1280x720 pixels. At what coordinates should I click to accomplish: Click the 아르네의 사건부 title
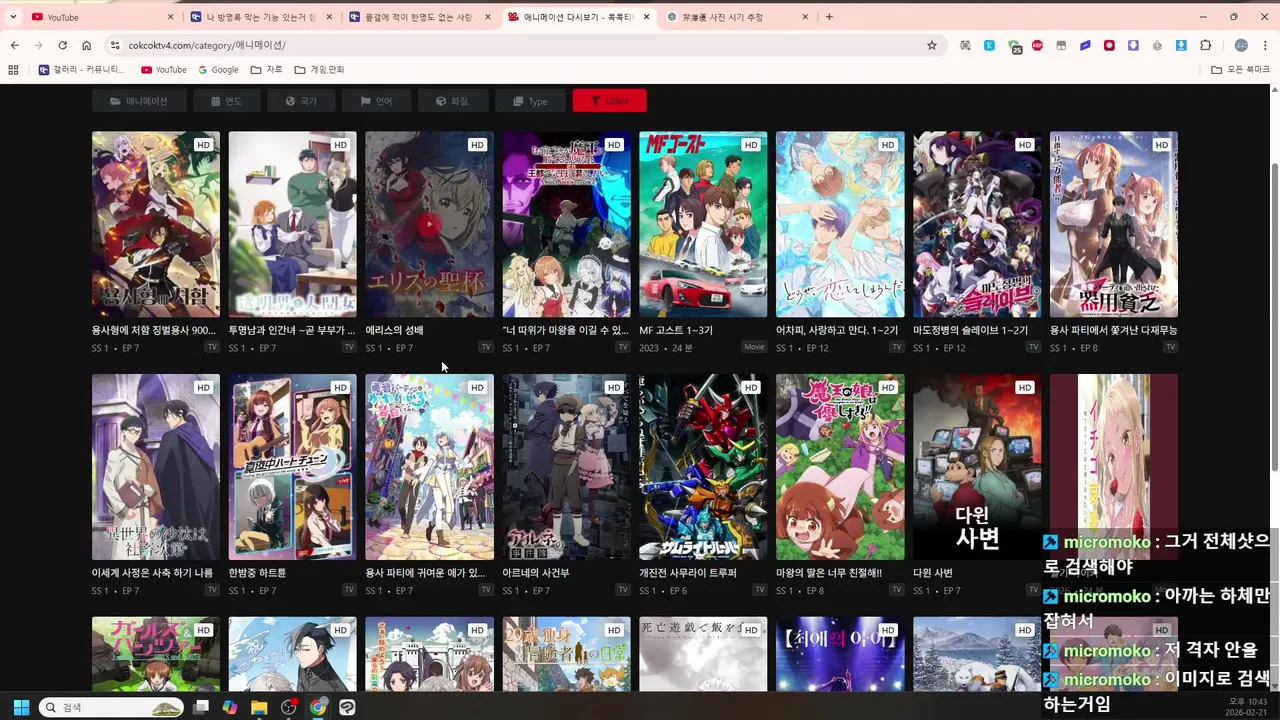click(x=536, y=573)
